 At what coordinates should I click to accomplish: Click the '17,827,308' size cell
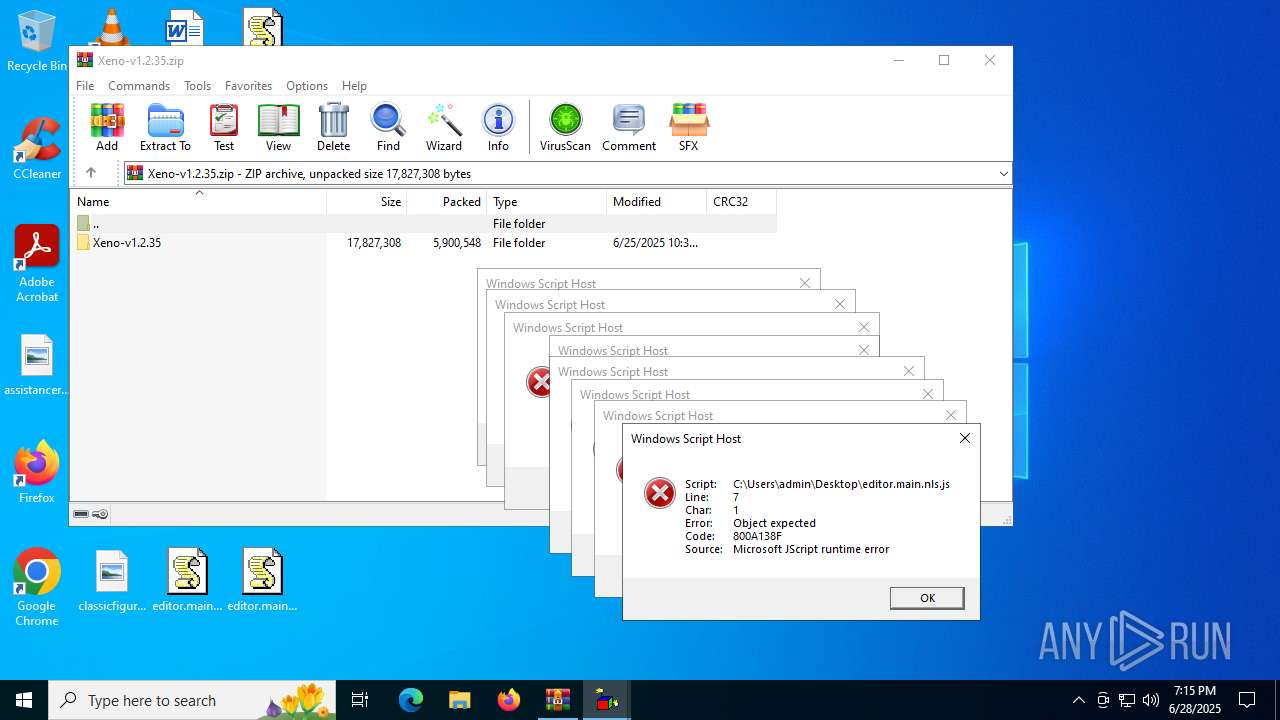coord(374,243)
